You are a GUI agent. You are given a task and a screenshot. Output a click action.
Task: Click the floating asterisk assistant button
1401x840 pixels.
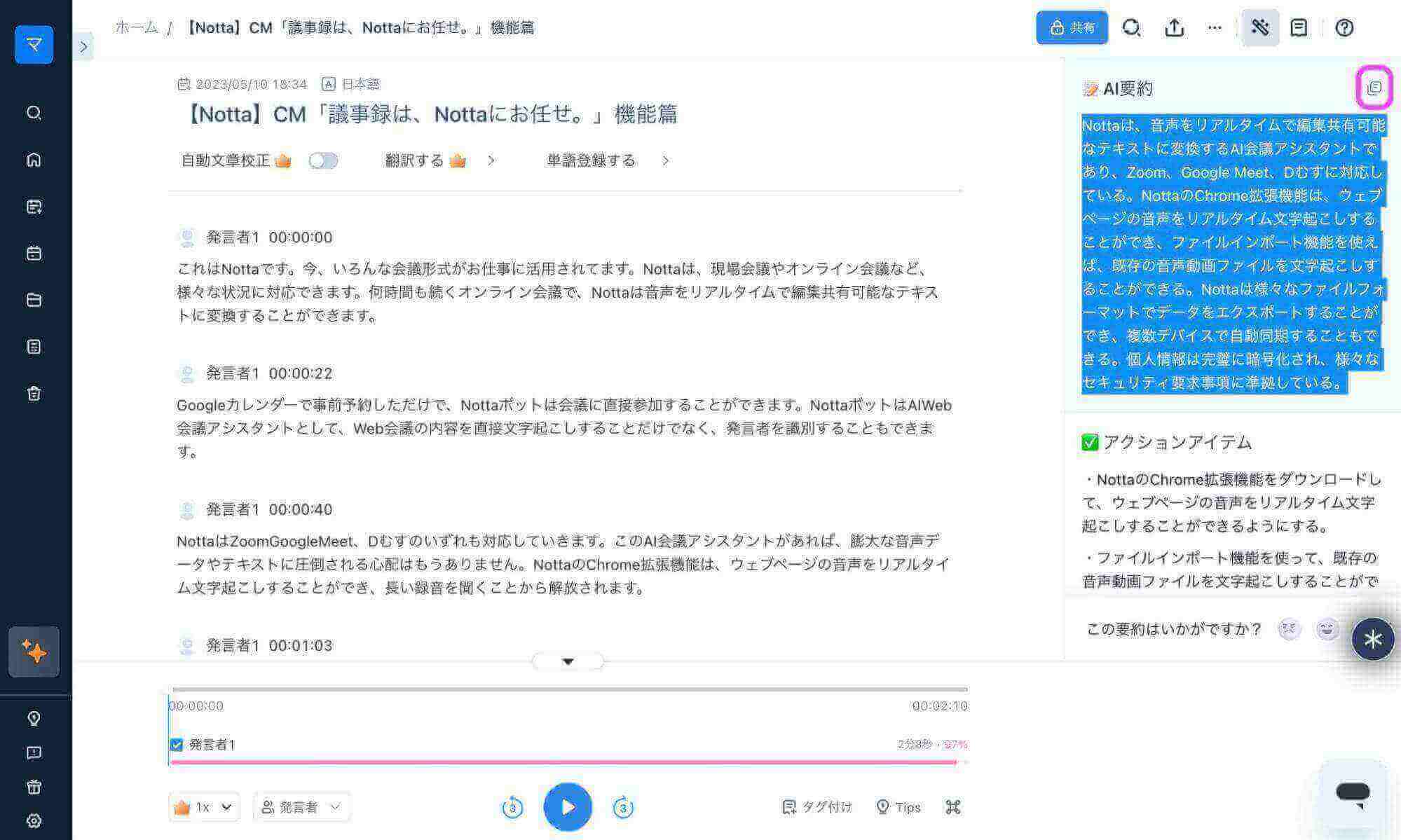[1372, 639]
